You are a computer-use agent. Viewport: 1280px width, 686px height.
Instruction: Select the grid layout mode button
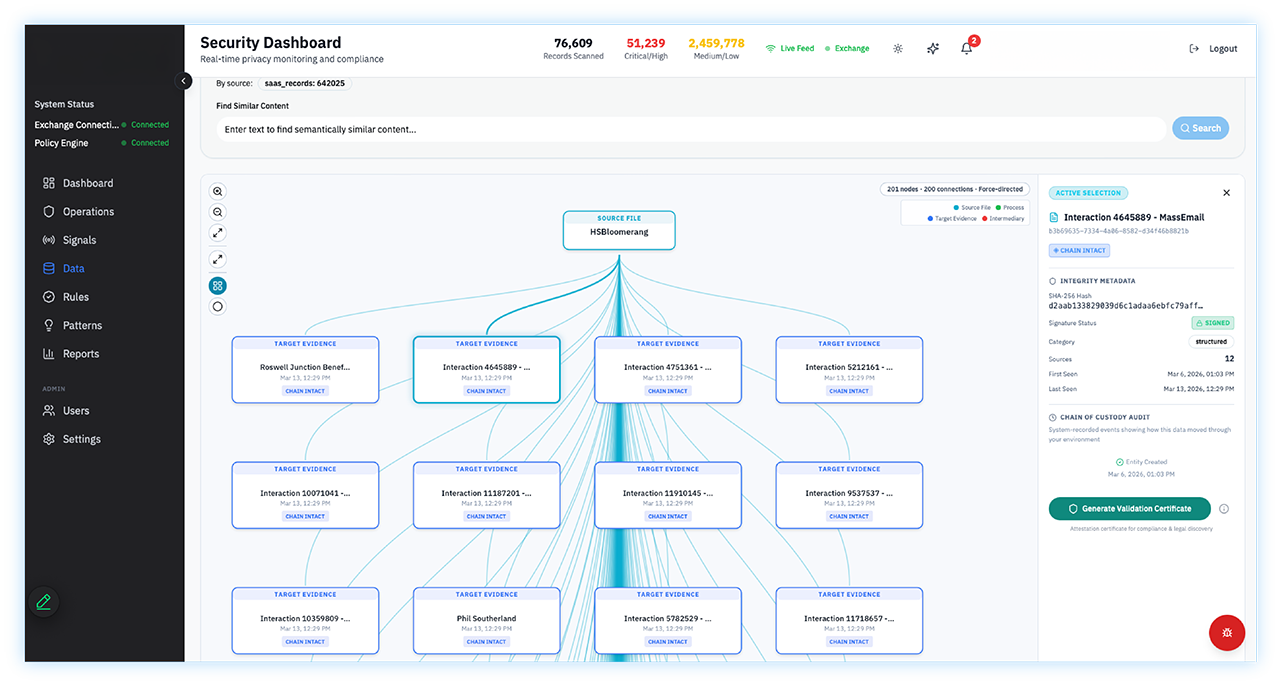coord(218,285)
